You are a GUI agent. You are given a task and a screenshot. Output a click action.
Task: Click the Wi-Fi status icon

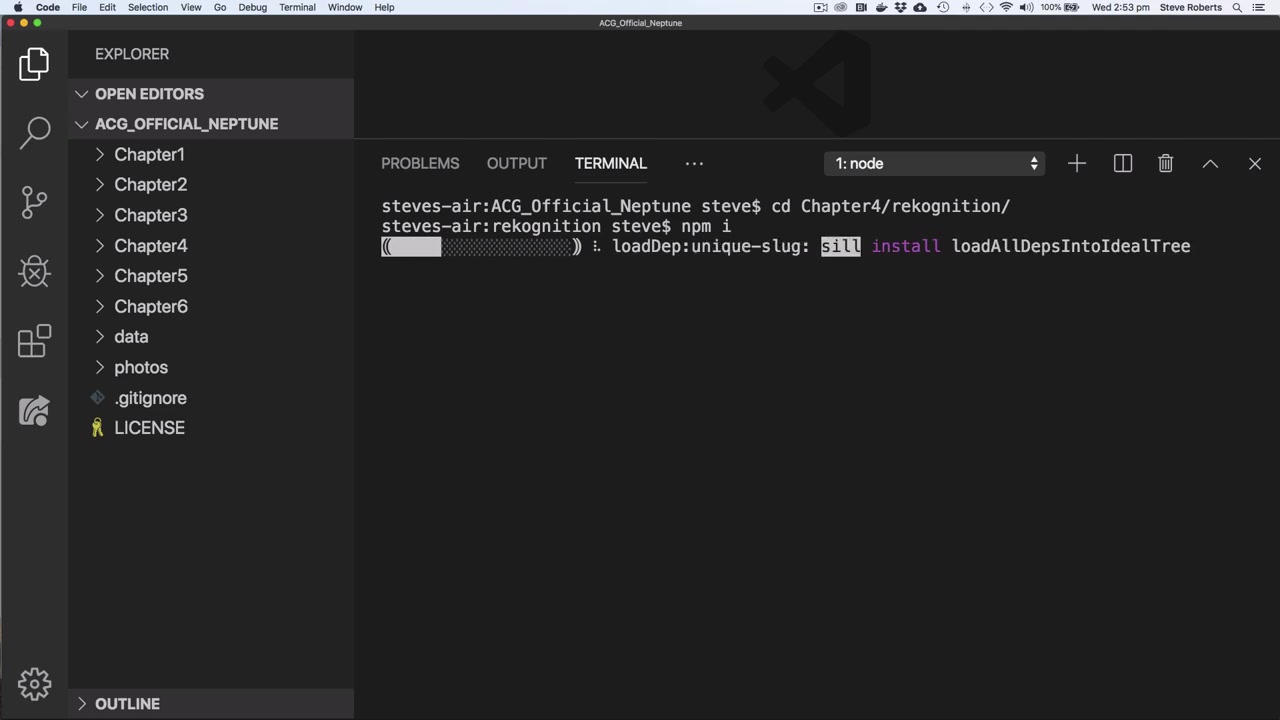(1006, 7)
